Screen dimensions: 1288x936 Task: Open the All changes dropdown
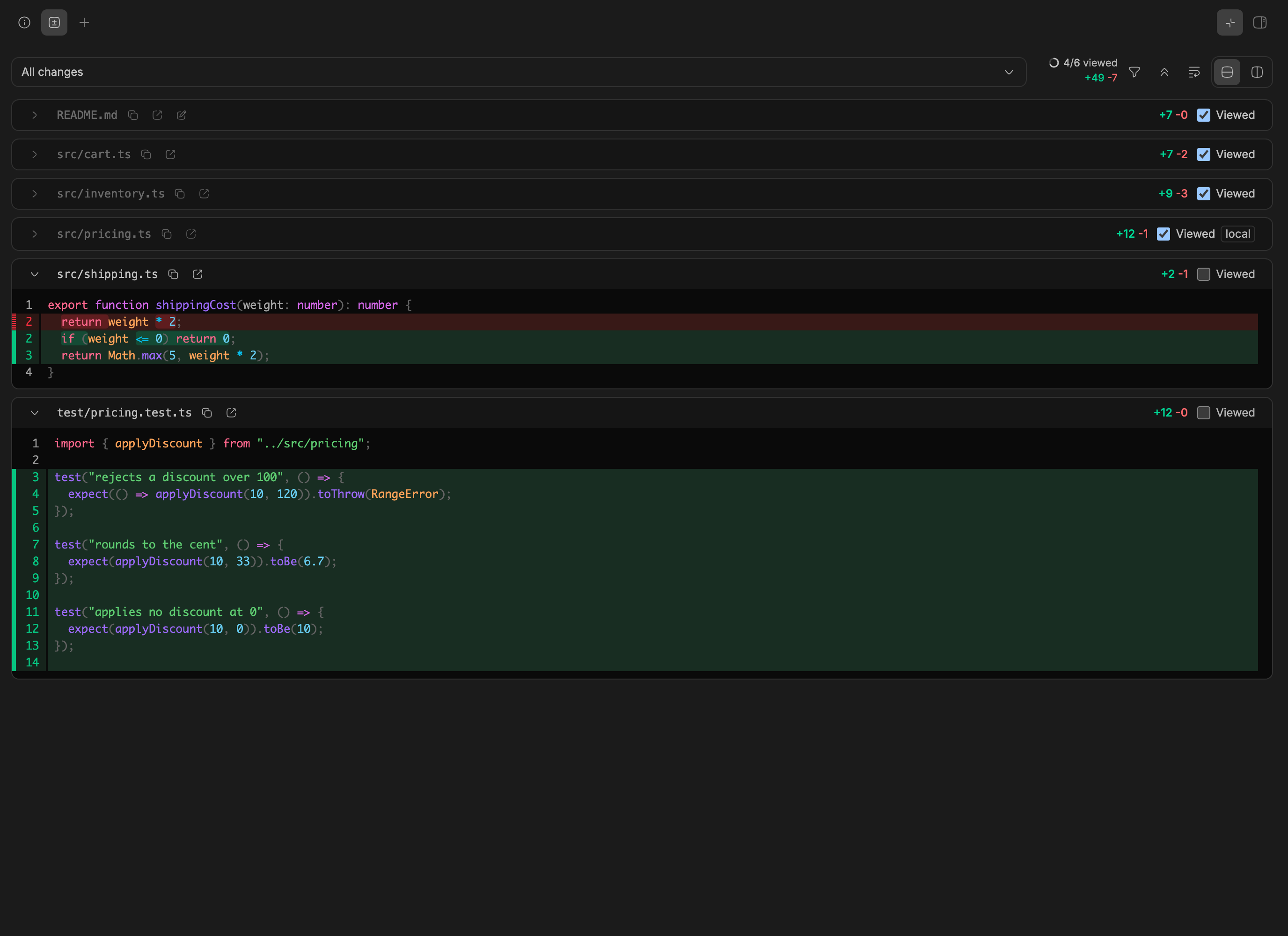pos(519,72)
